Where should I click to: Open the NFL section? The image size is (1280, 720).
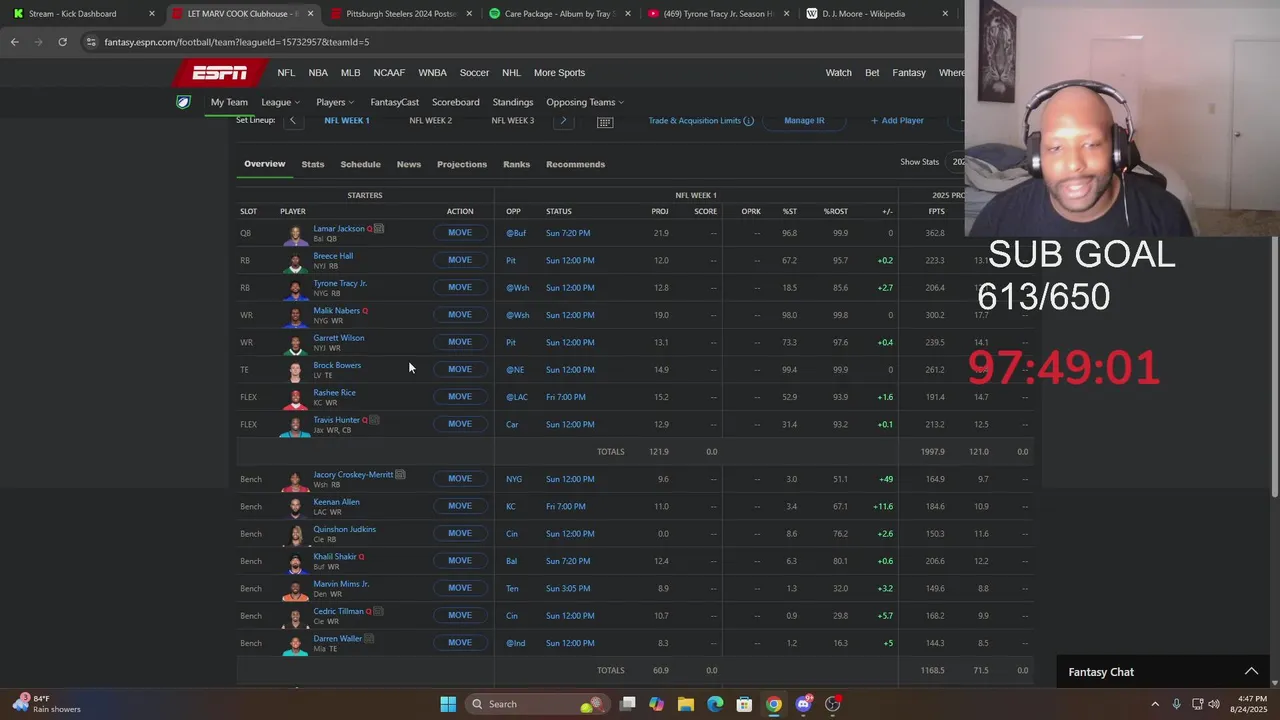click(x=286, y=73)
